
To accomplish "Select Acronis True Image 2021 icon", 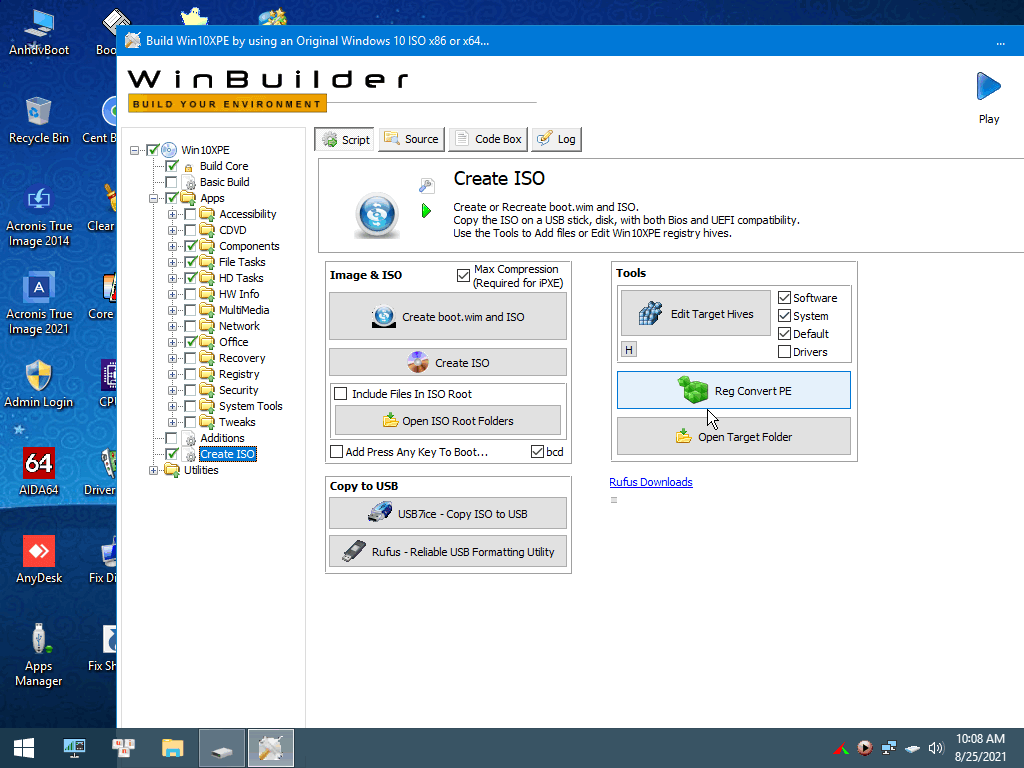I will point(39,303).
